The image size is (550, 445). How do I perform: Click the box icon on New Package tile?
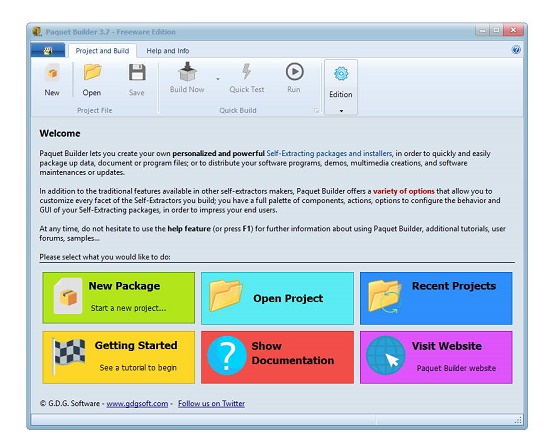pyautogui.click(x=68, y=297)
